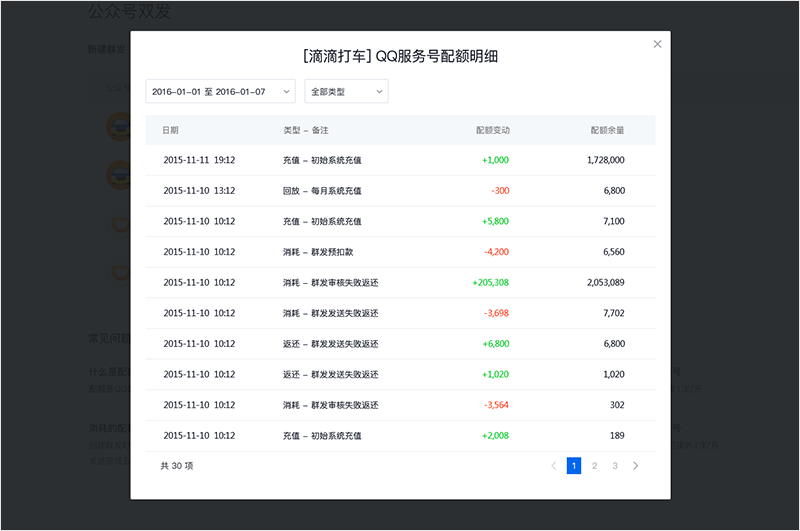The width and height of the screenshot is (800, 531).
Task: Select the row dated 2015-11-11 19:12
Action: click(x=199, y=160)
